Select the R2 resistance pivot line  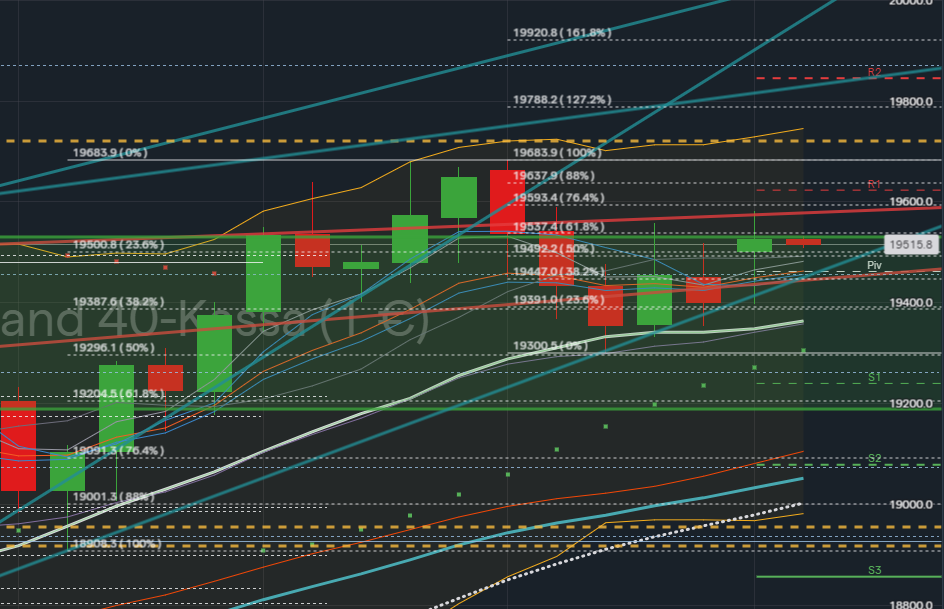click(x=874, y=72)
